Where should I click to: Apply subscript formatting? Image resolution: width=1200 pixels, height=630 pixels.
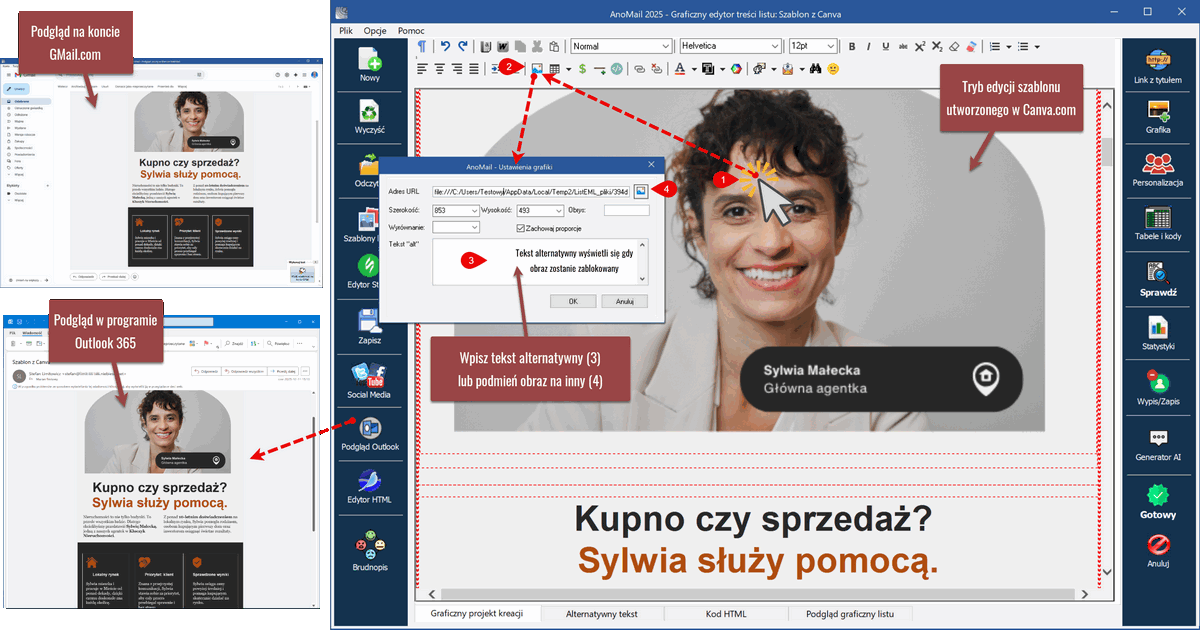click(x=937, y=46)
